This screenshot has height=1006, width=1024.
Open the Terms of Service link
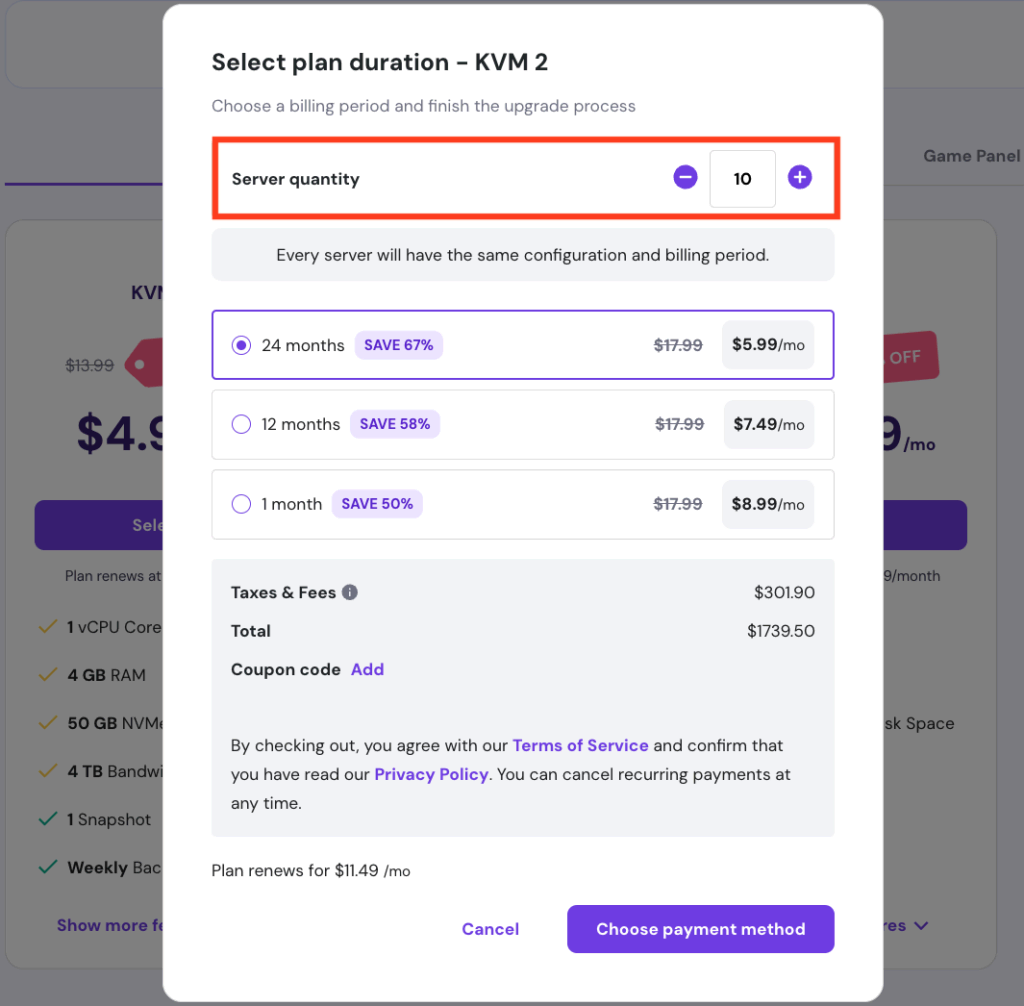click(x=580, y=745)
